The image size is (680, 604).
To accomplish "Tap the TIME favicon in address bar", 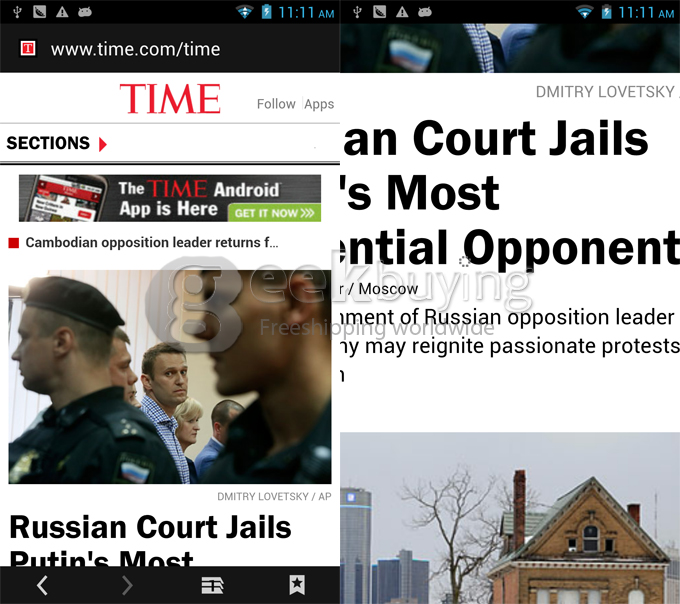I will tap(28, 48).
